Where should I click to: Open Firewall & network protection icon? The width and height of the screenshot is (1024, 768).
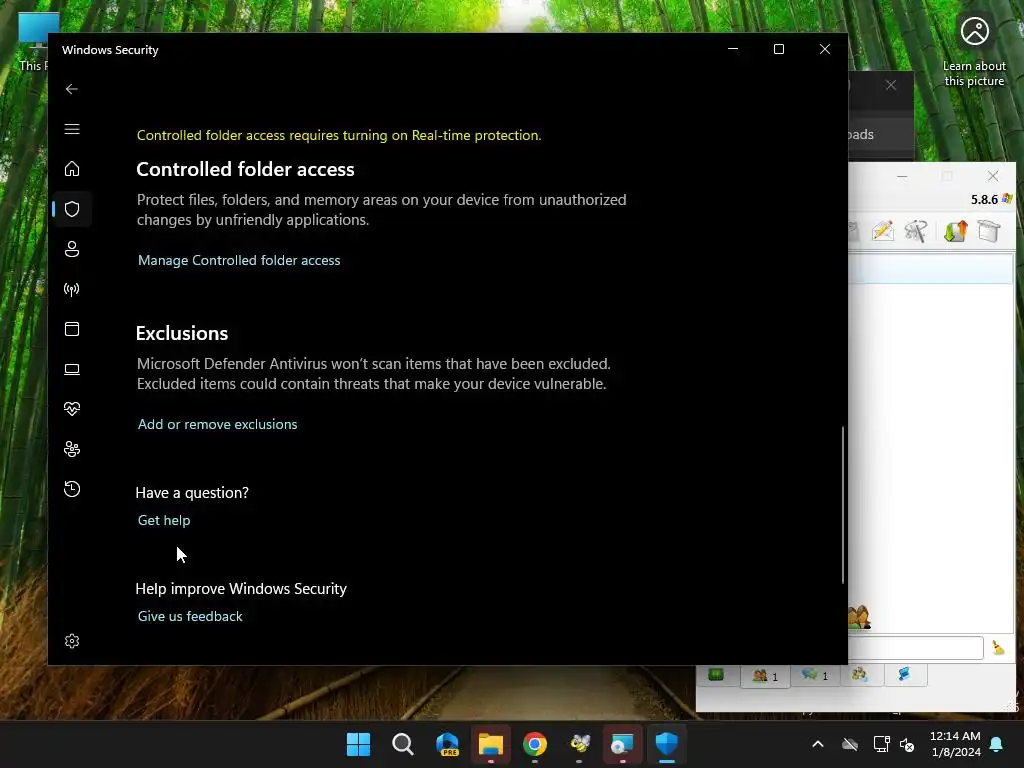72,289
